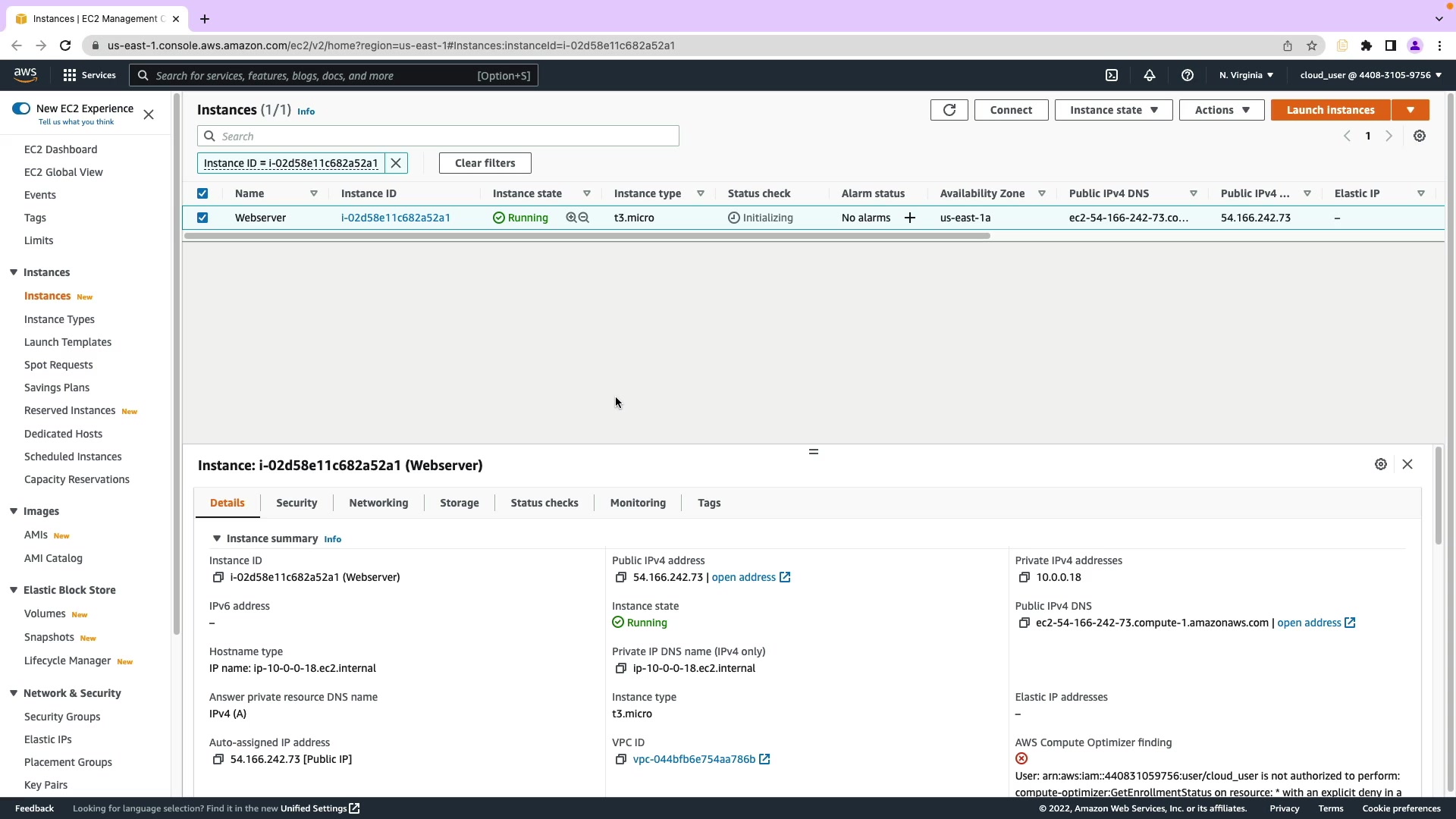The height and width of the screenshot is (819, 1456).
Task: Open the Instance state dropdown
Action: [1113, 110]
